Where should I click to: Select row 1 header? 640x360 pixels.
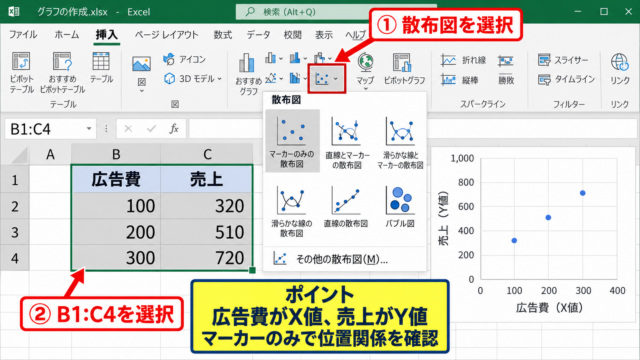(x=15, y=180)
